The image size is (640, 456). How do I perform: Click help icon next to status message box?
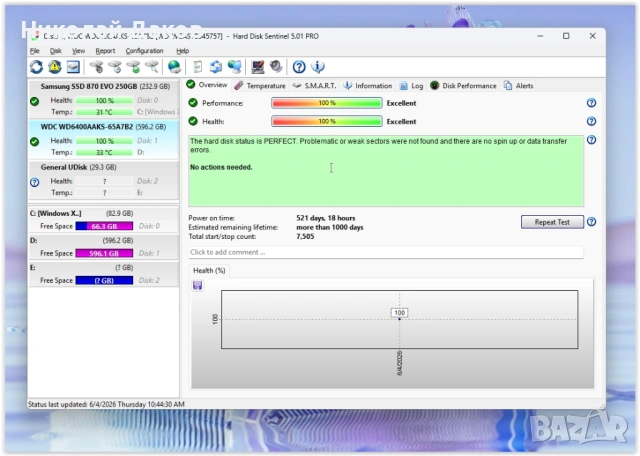pyautogui.click(x=591, y=140)
